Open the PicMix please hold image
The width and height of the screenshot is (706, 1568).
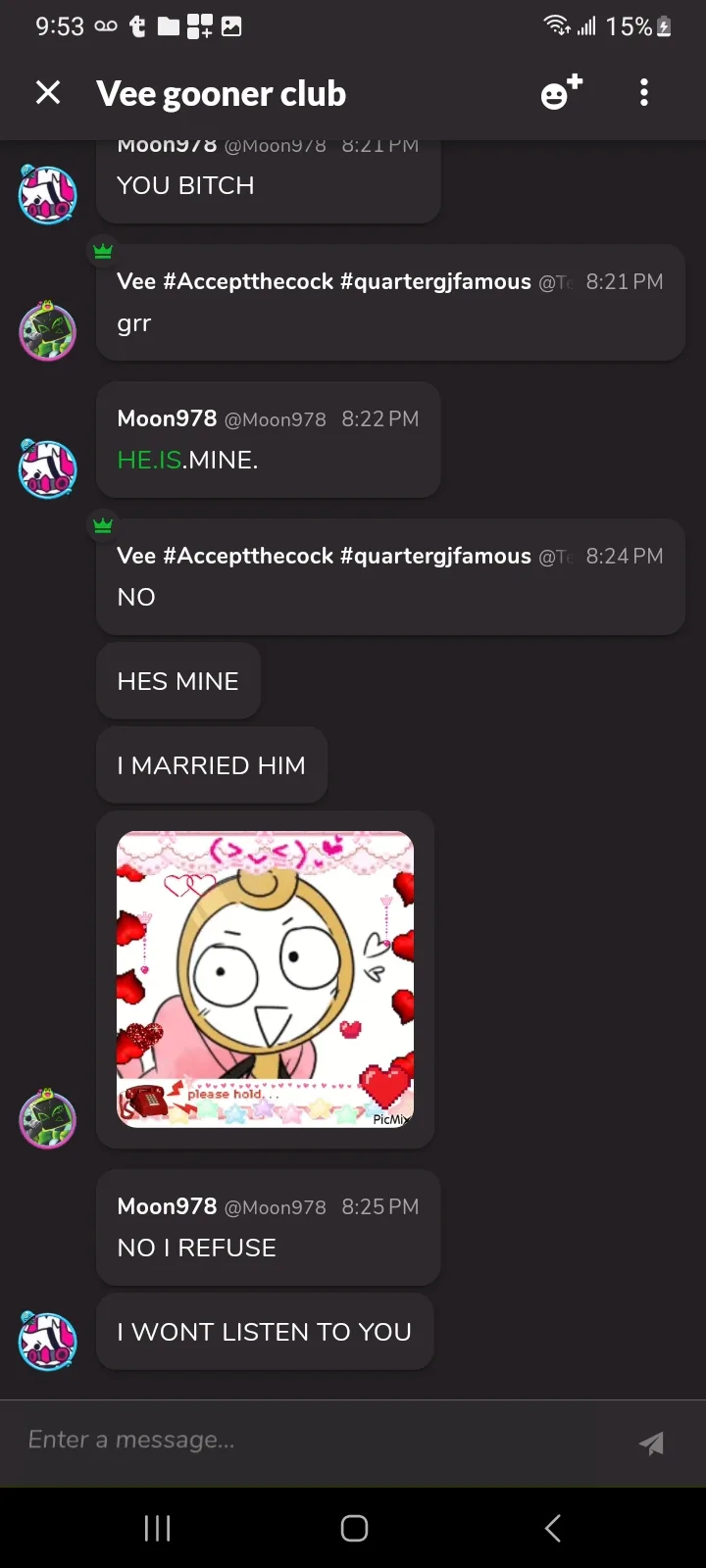click(265, 979)
